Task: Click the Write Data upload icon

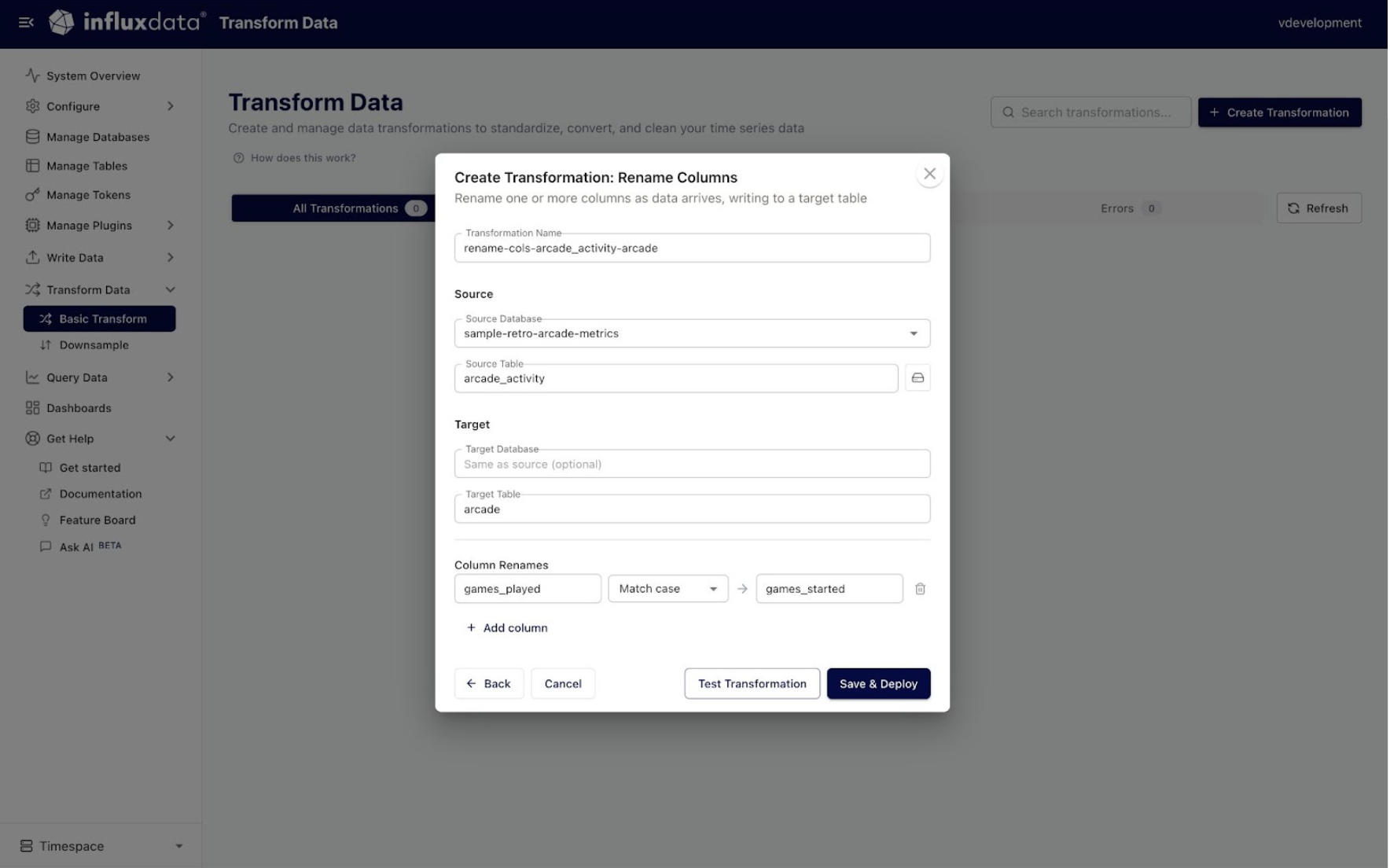Action: point(32,258)
